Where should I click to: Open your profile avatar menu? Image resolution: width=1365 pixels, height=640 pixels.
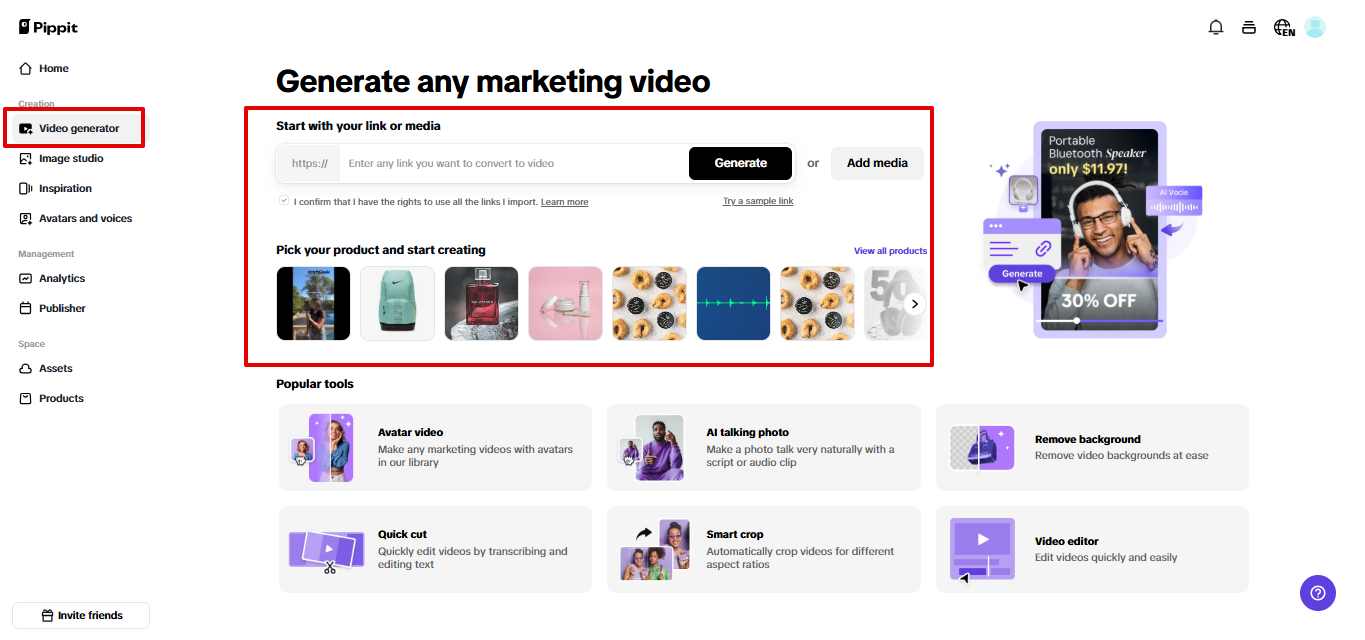pos(1314,27)
